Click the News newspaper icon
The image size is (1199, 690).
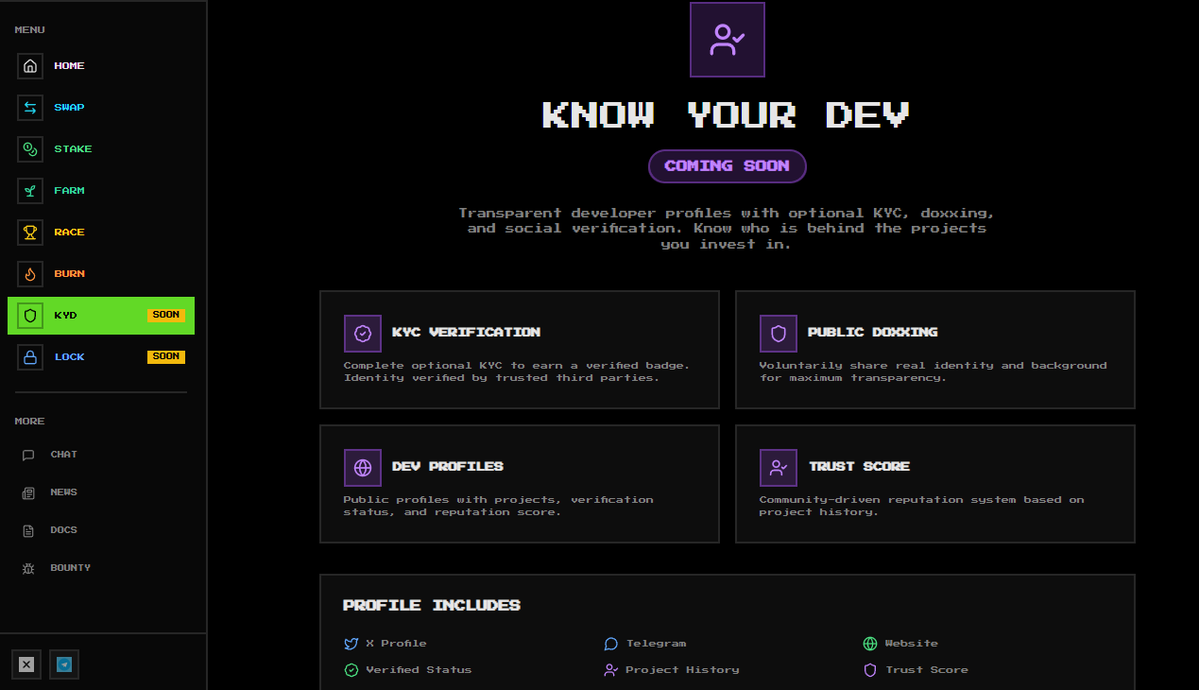tap(28, 493)
